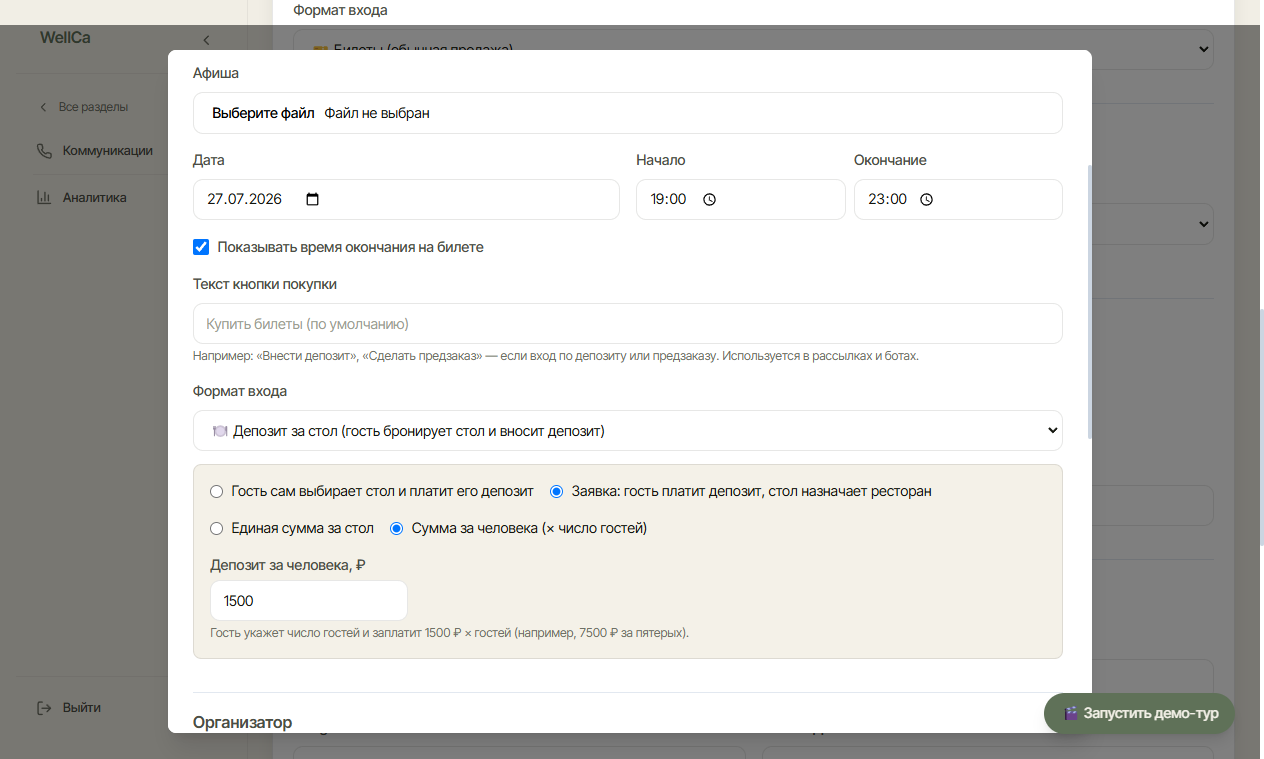Click the Афиша field label
Screen dimensions: 1264x759
(216, 73)
